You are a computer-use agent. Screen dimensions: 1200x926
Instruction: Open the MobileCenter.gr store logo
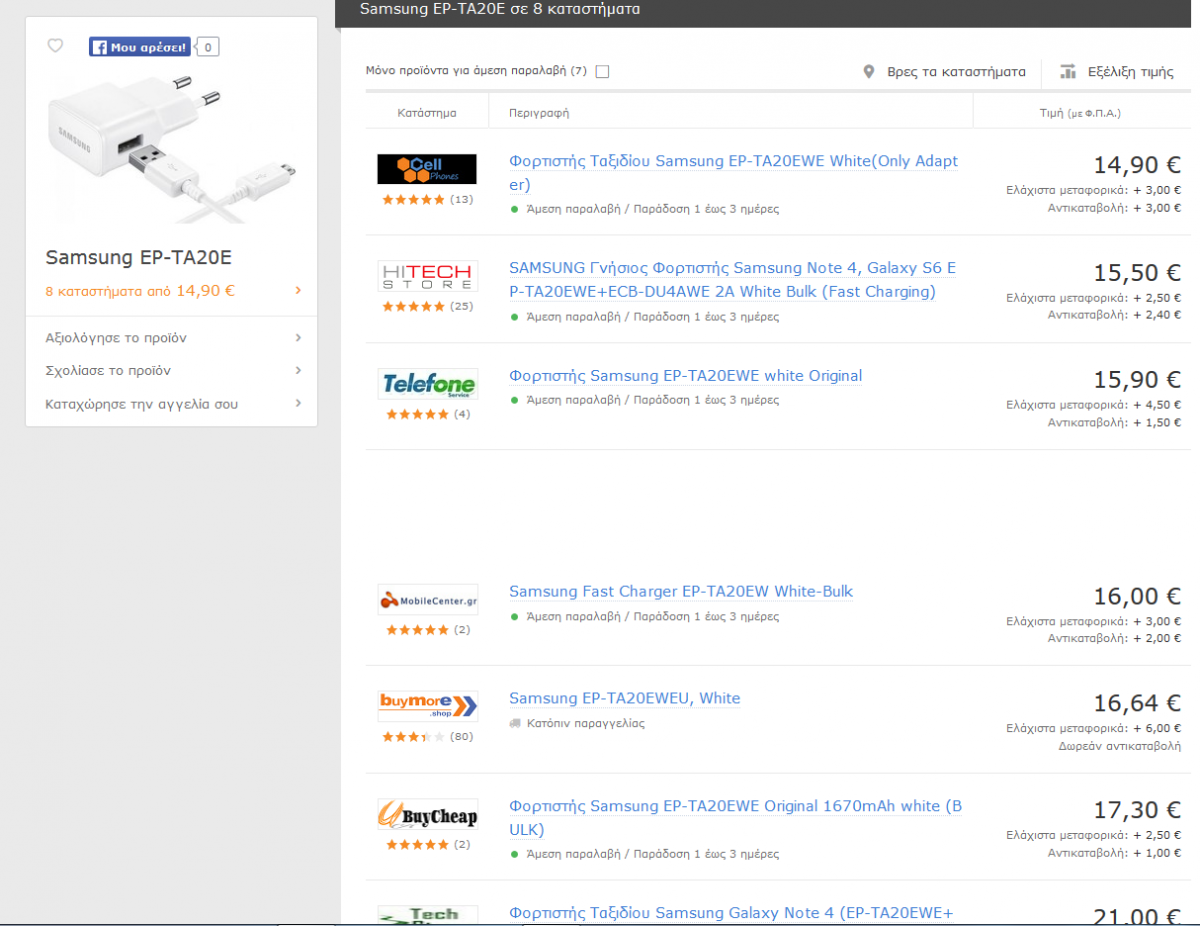(427, 600)
